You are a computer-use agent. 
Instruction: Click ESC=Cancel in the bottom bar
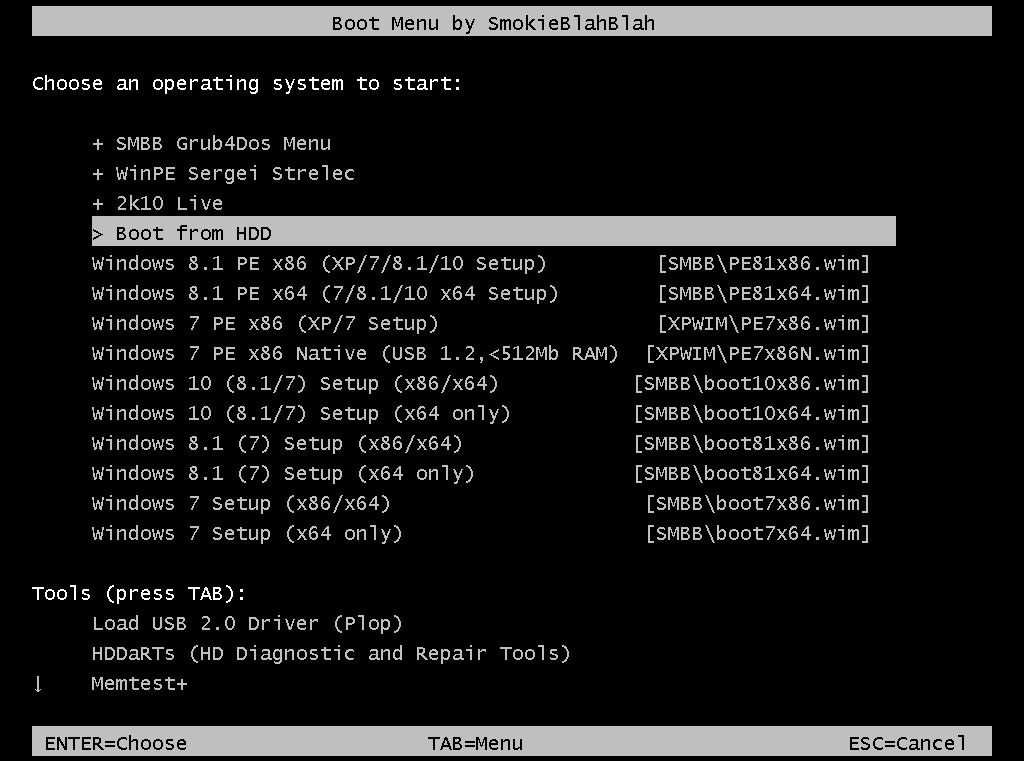point(907,743)
